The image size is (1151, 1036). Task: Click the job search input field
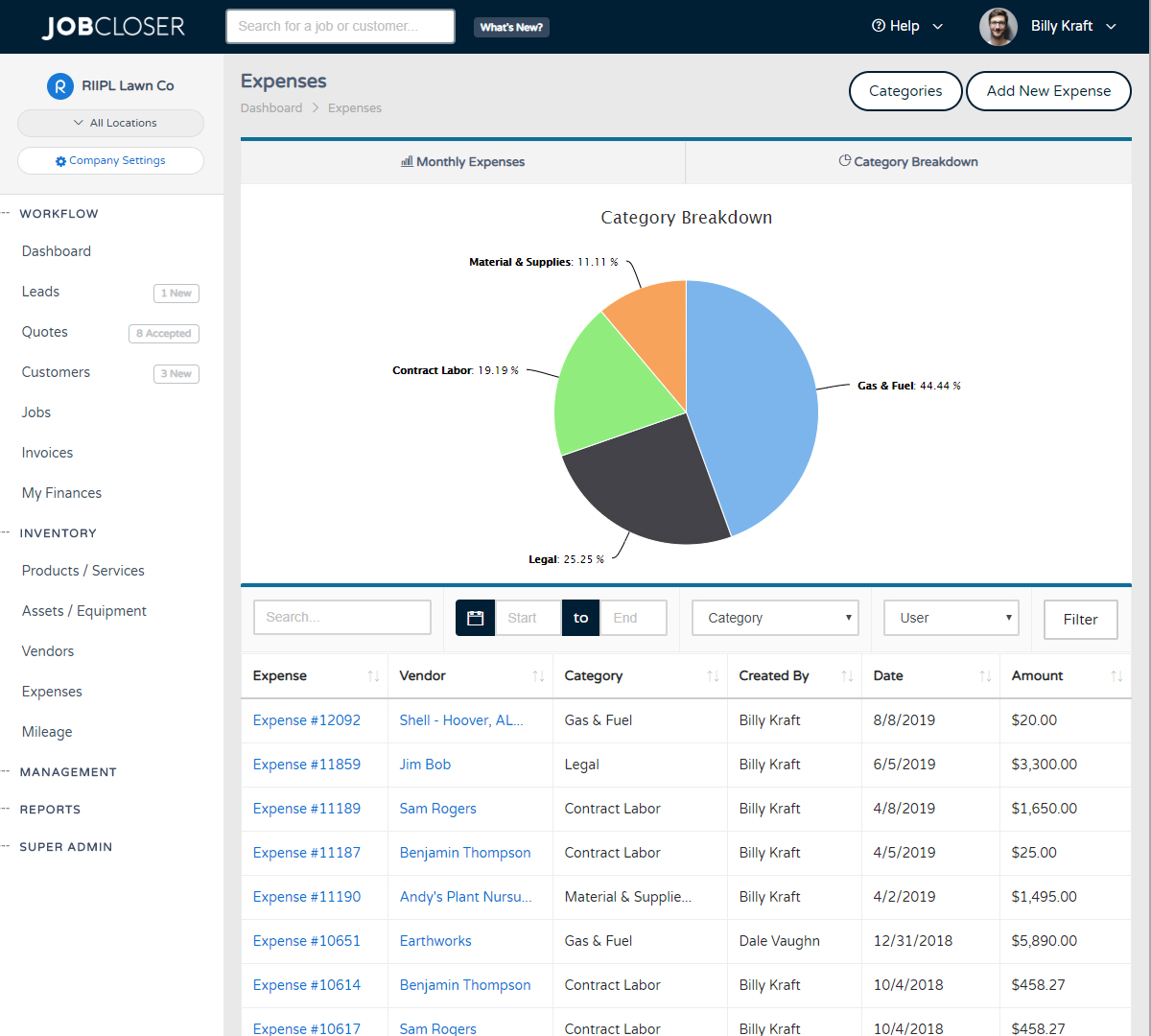click(340, 26)
